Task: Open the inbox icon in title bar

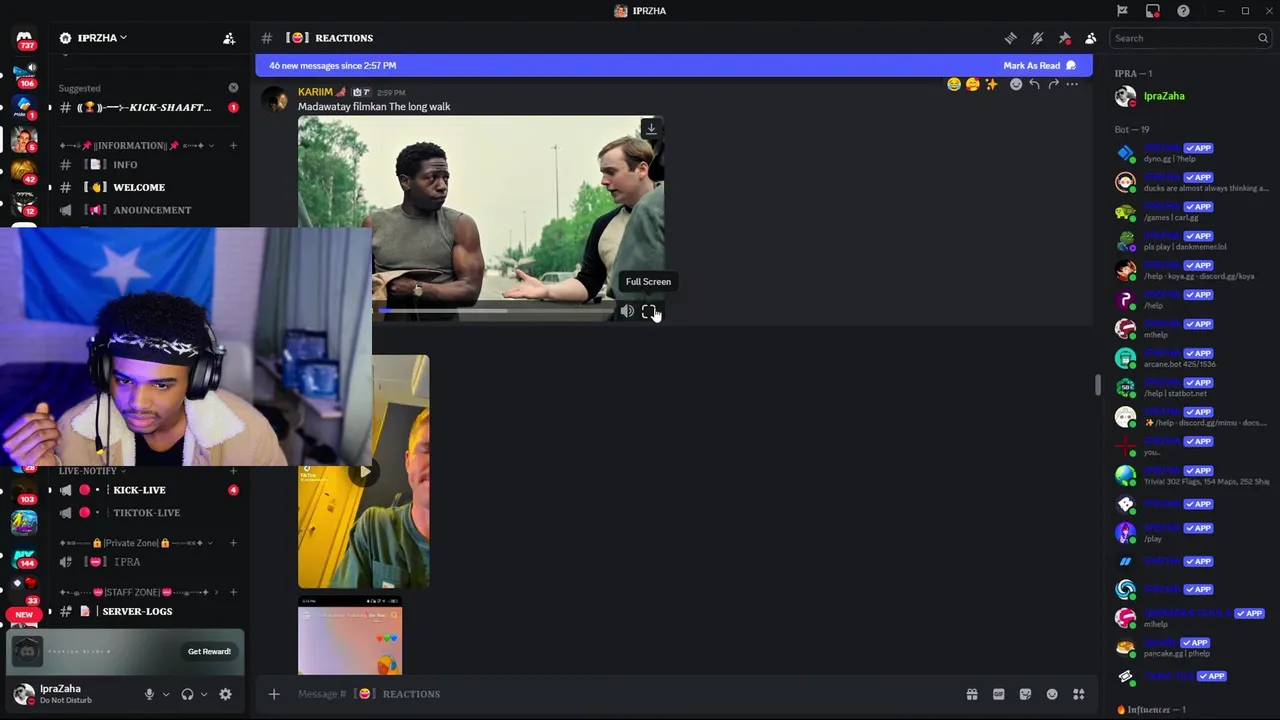Action: click(1153, 11)
